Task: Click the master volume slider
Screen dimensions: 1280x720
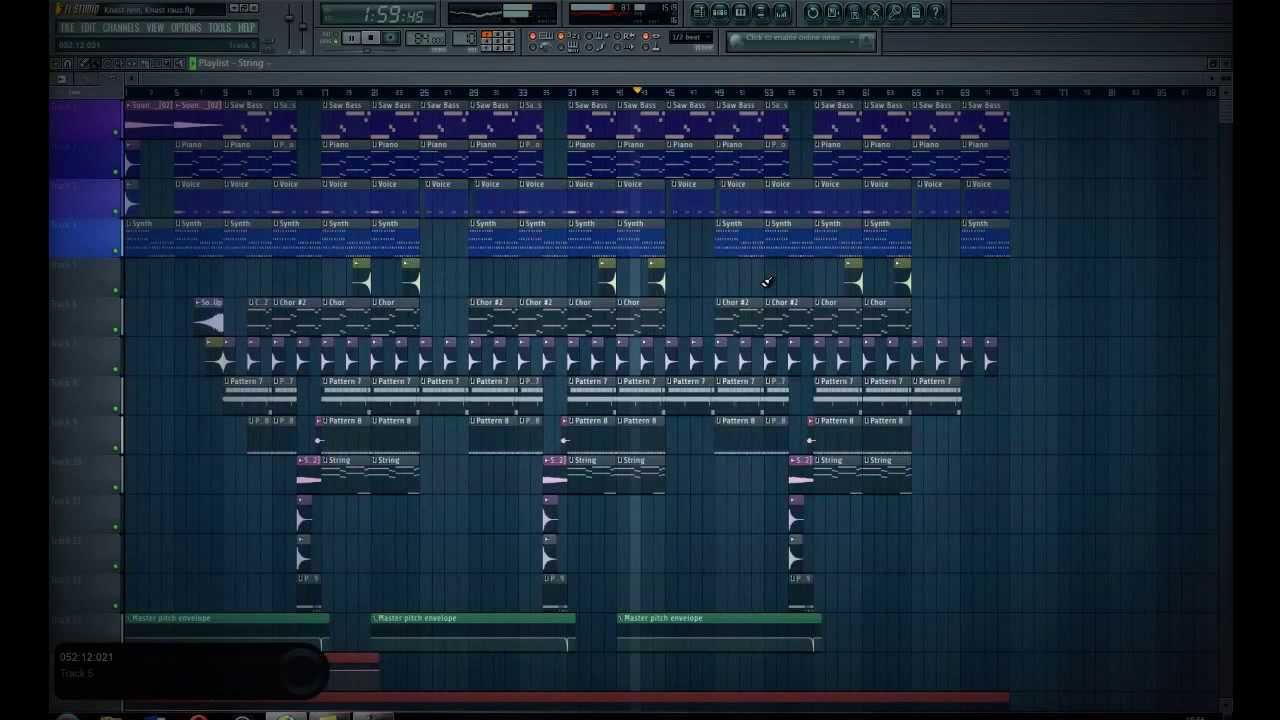Action: pos(291,20)
